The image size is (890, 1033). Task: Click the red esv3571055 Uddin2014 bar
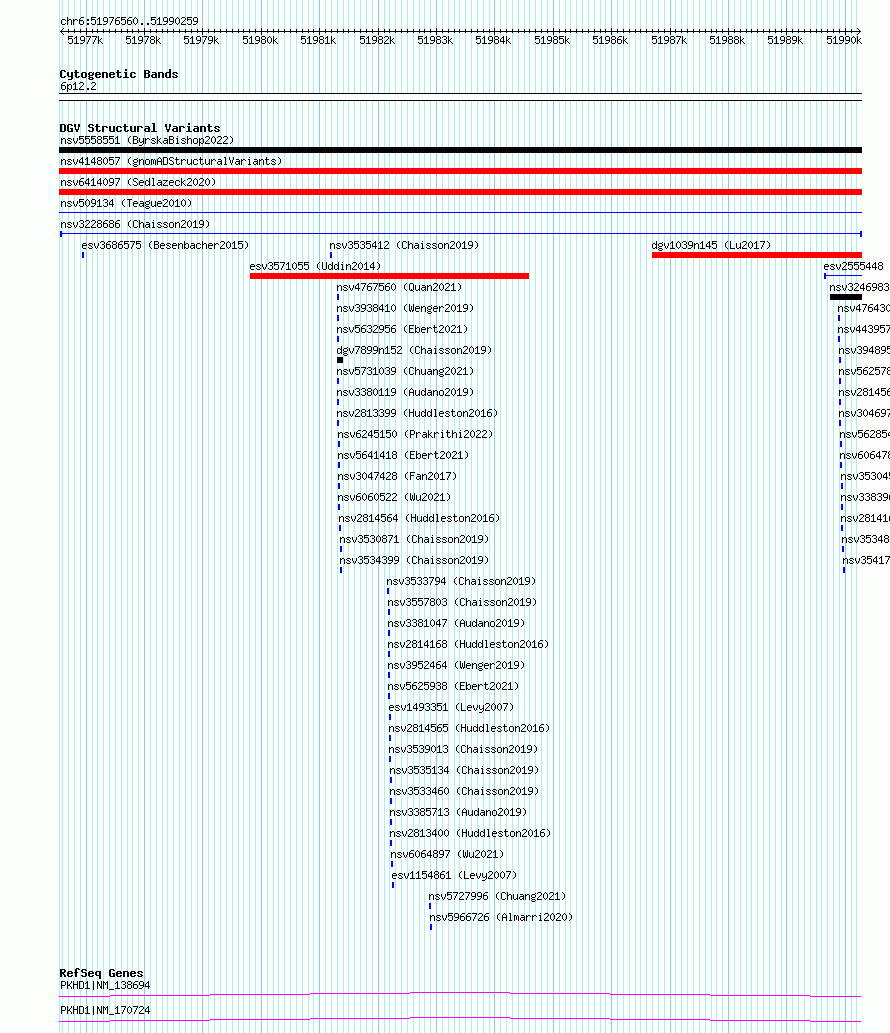point(389,276)
